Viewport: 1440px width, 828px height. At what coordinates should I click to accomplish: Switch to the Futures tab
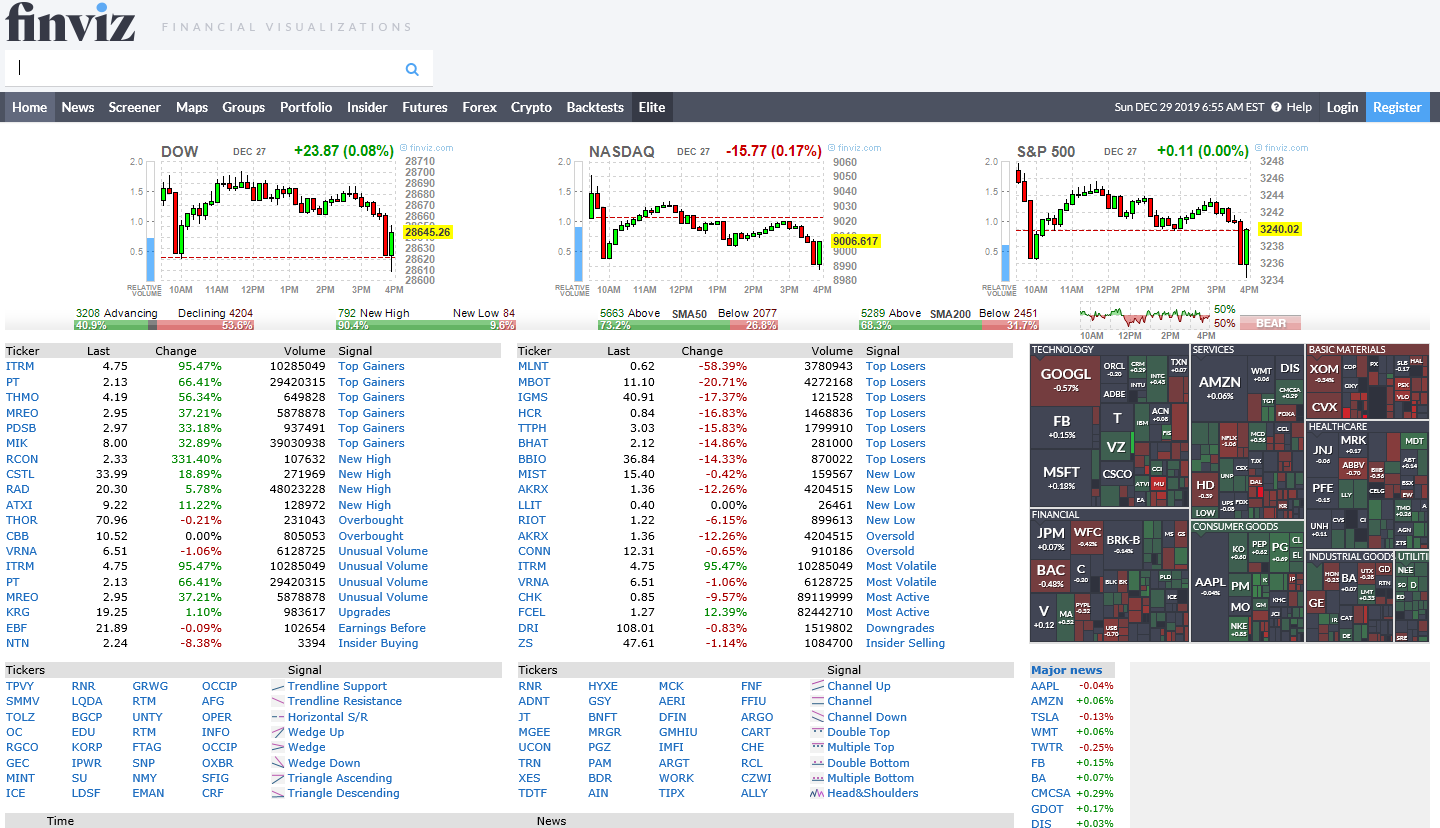(425, 107)
